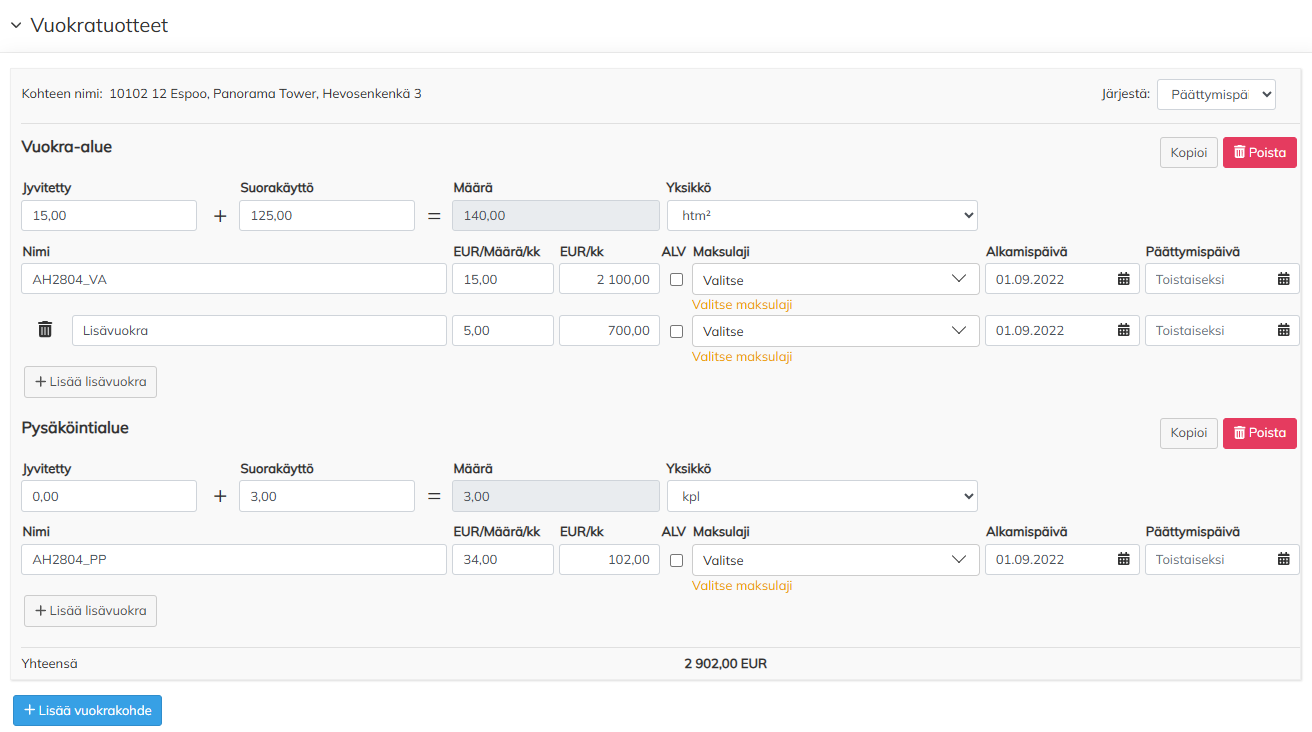
Task: Expand Maksulaji dropdown for AH2804_PP
Action: click(835, 560)
